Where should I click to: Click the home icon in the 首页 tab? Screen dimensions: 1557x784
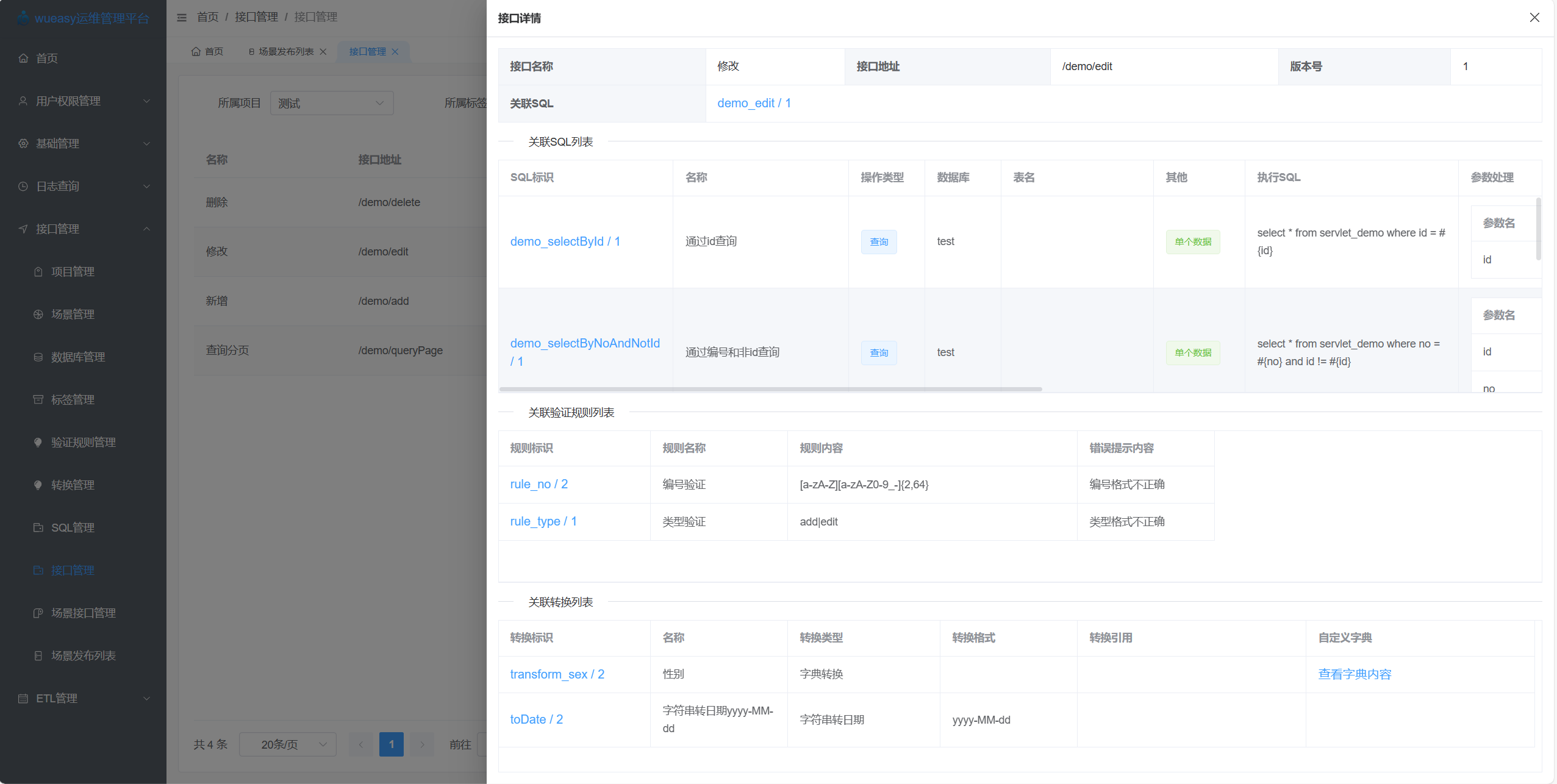point(196,52)
